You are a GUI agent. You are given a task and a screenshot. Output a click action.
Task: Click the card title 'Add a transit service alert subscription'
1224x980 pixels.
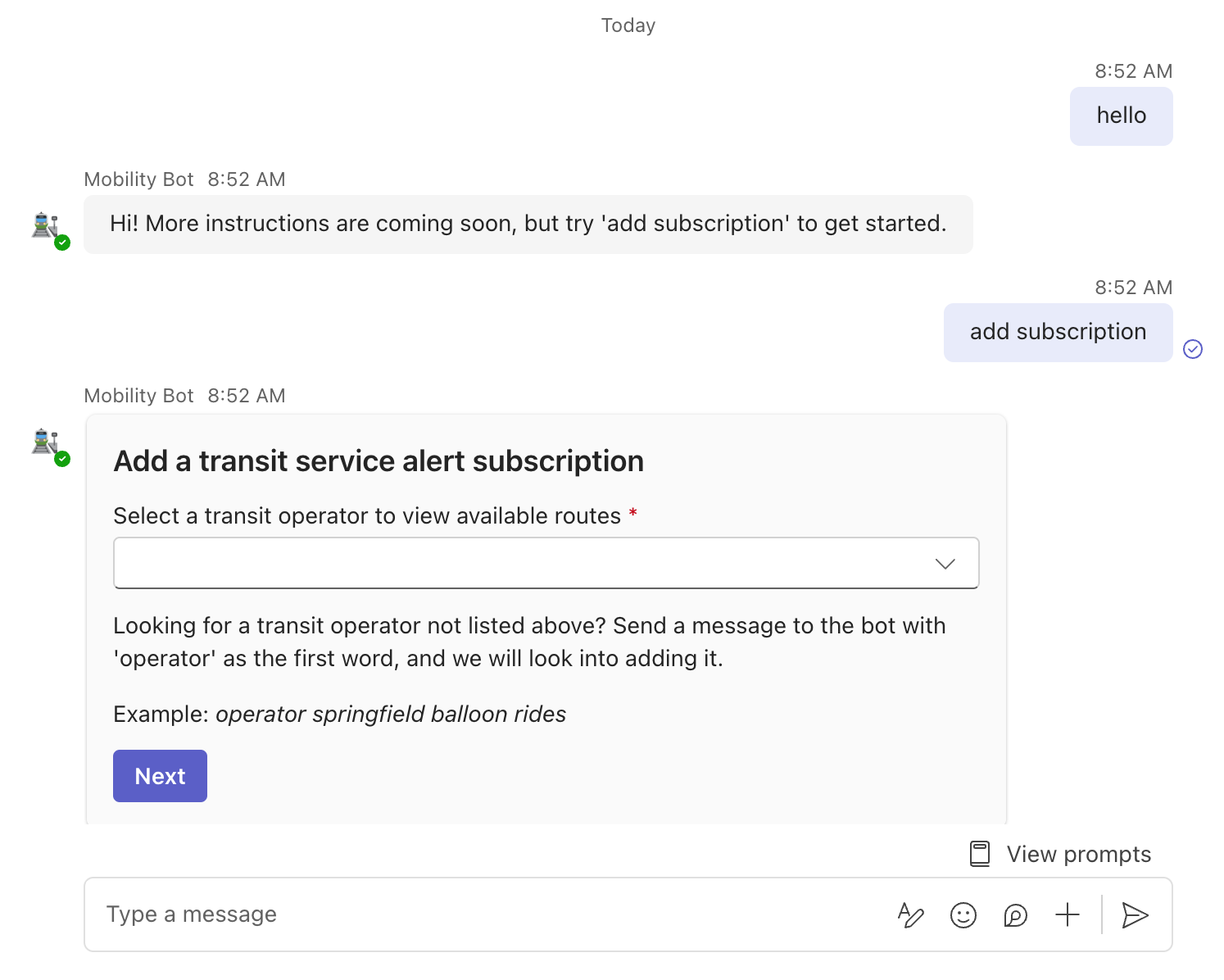(x=379, y=461)
